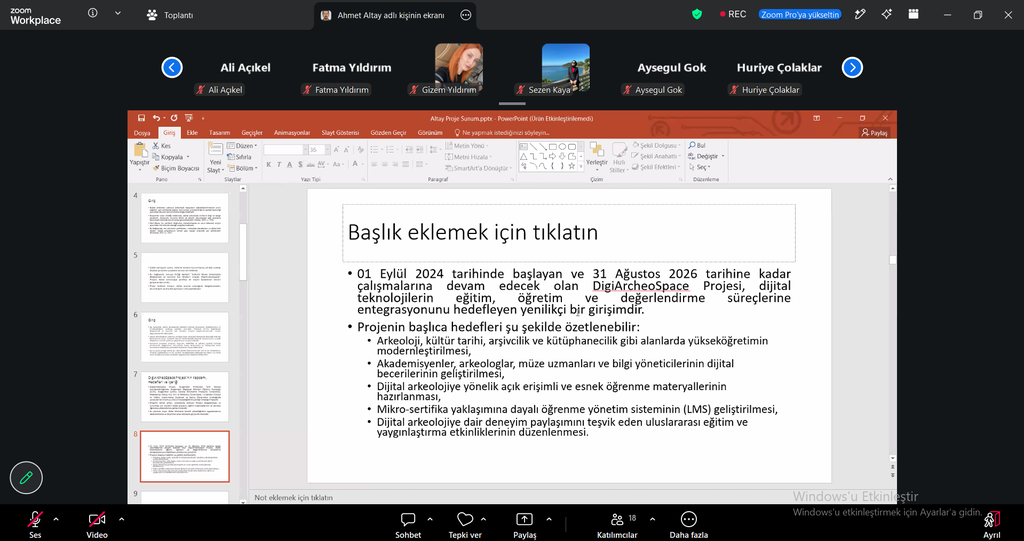Screen dimensions: 1024x541
Task: Click the slide title placeholder text
Action: pyautogui.click(x=473, y=232)
